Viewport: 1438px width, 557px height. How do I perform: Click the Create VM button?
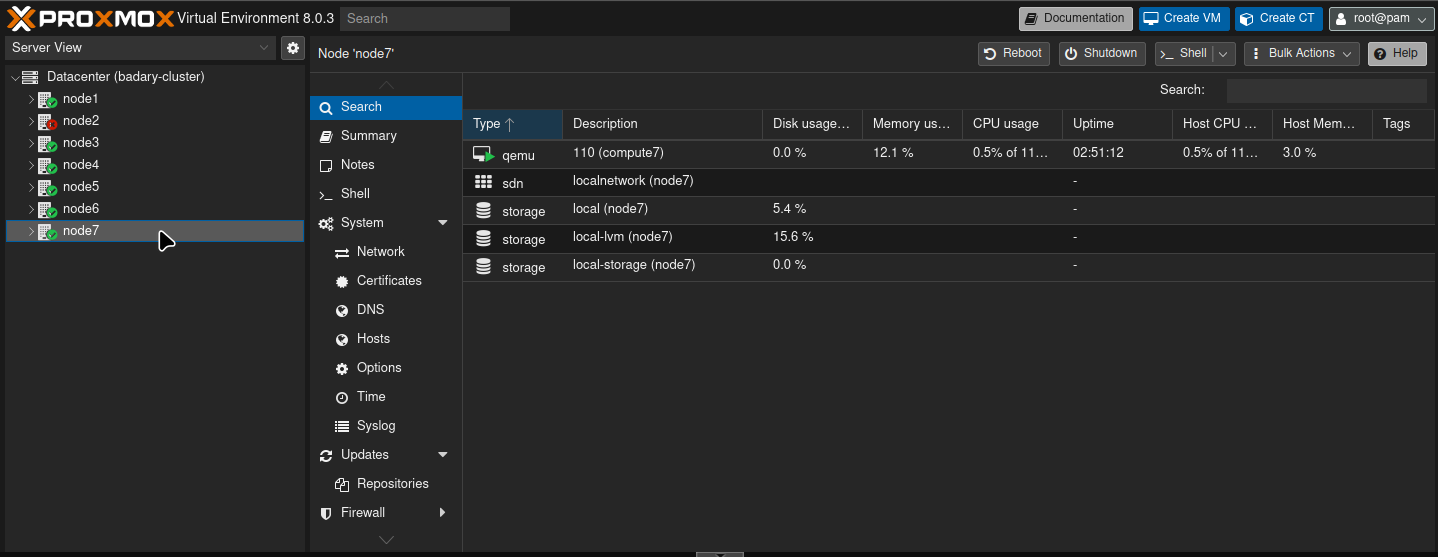point(1184,19)
